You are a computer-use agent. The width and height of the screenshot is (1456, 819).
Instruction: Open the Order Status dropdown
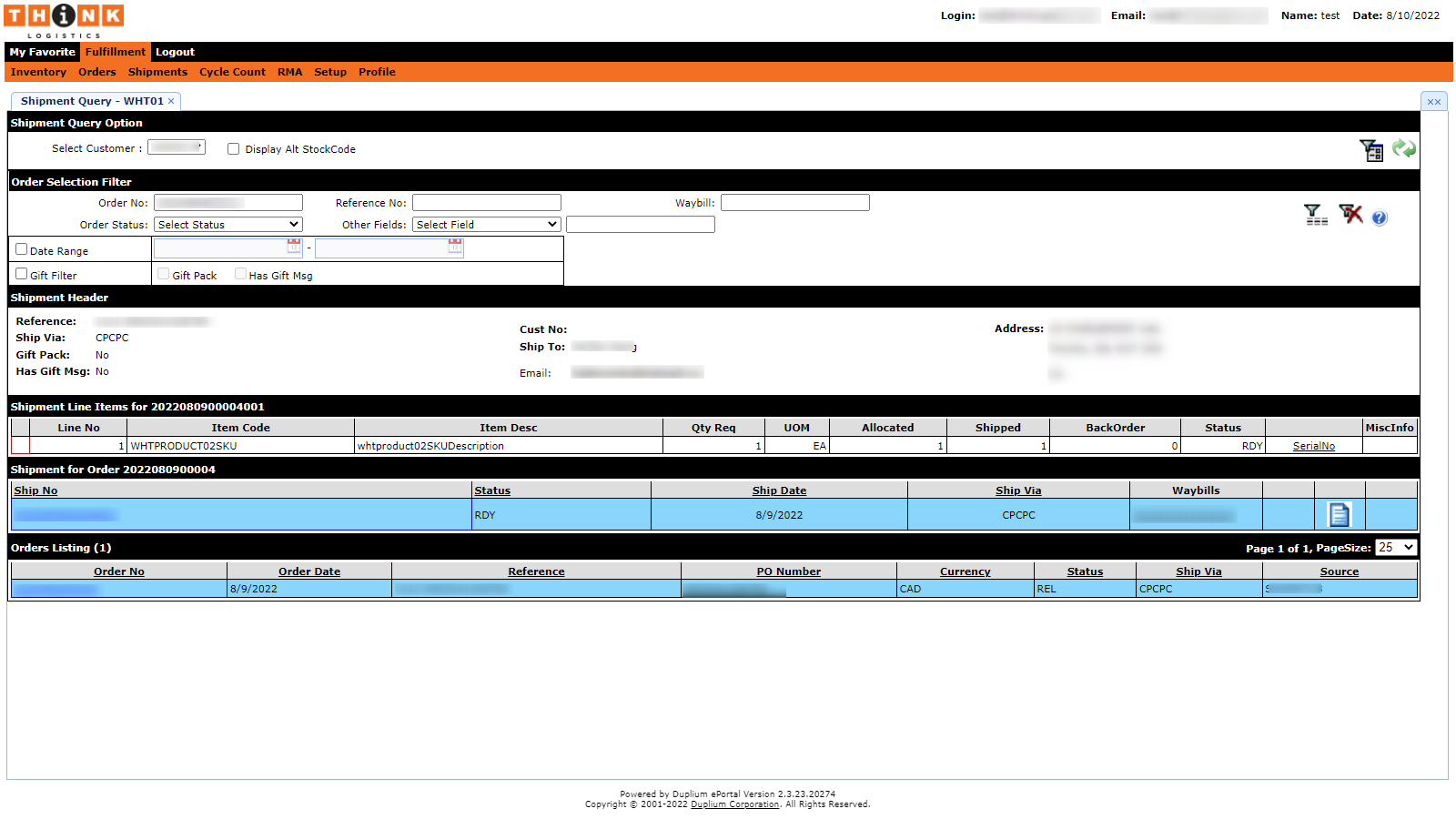pyautogui.click(x=227, y=225)
